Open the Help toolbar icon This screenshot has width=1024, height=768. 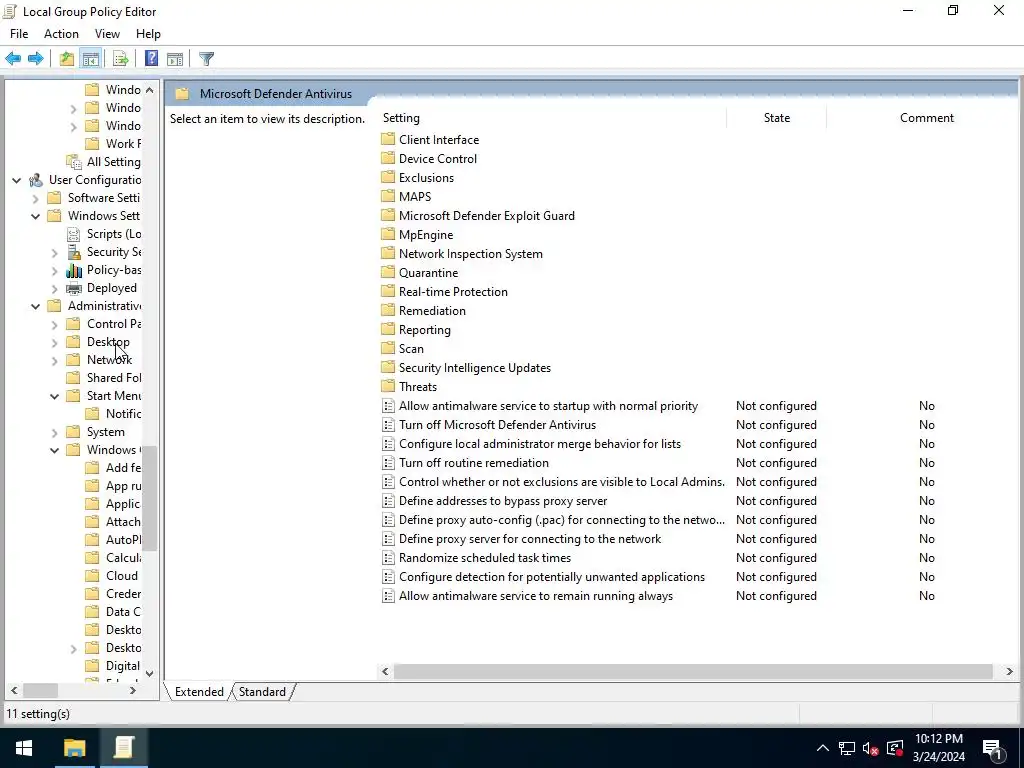(x=152, y=59)
